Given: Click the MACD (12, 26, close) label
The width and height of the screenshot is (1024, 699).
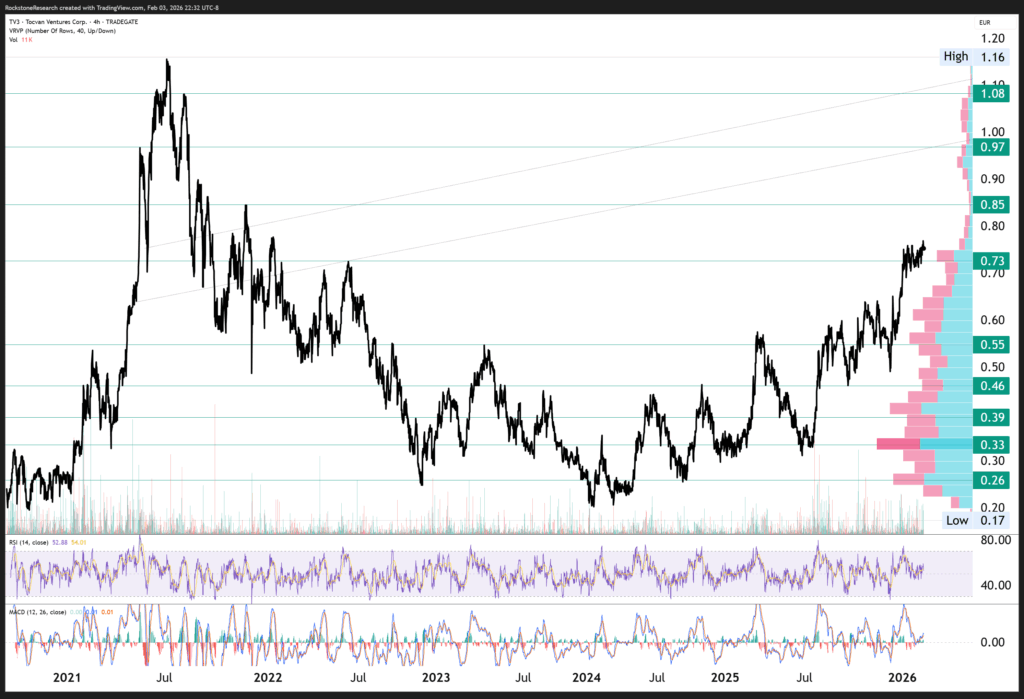Looking at the screenshot, I should 45,611.
